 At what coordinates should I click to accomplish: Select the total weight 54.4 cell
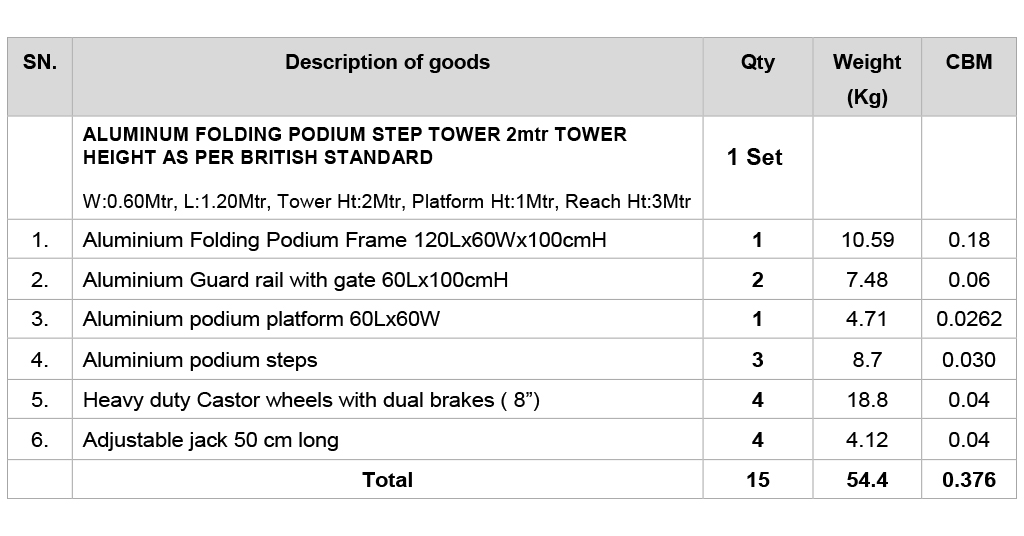pyautogui.click(x=867, y=479)
